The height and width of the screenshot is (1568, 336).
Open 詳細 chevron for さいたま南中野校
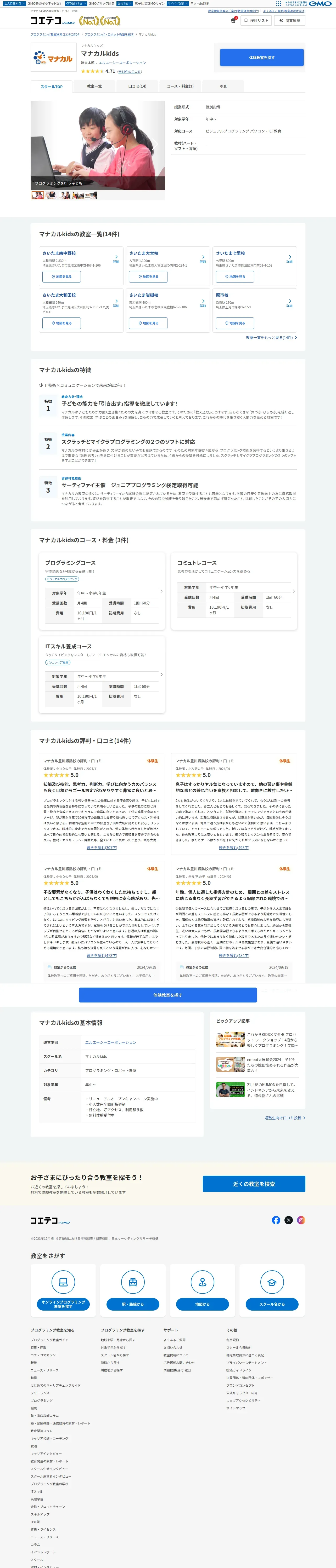(116, 259)
